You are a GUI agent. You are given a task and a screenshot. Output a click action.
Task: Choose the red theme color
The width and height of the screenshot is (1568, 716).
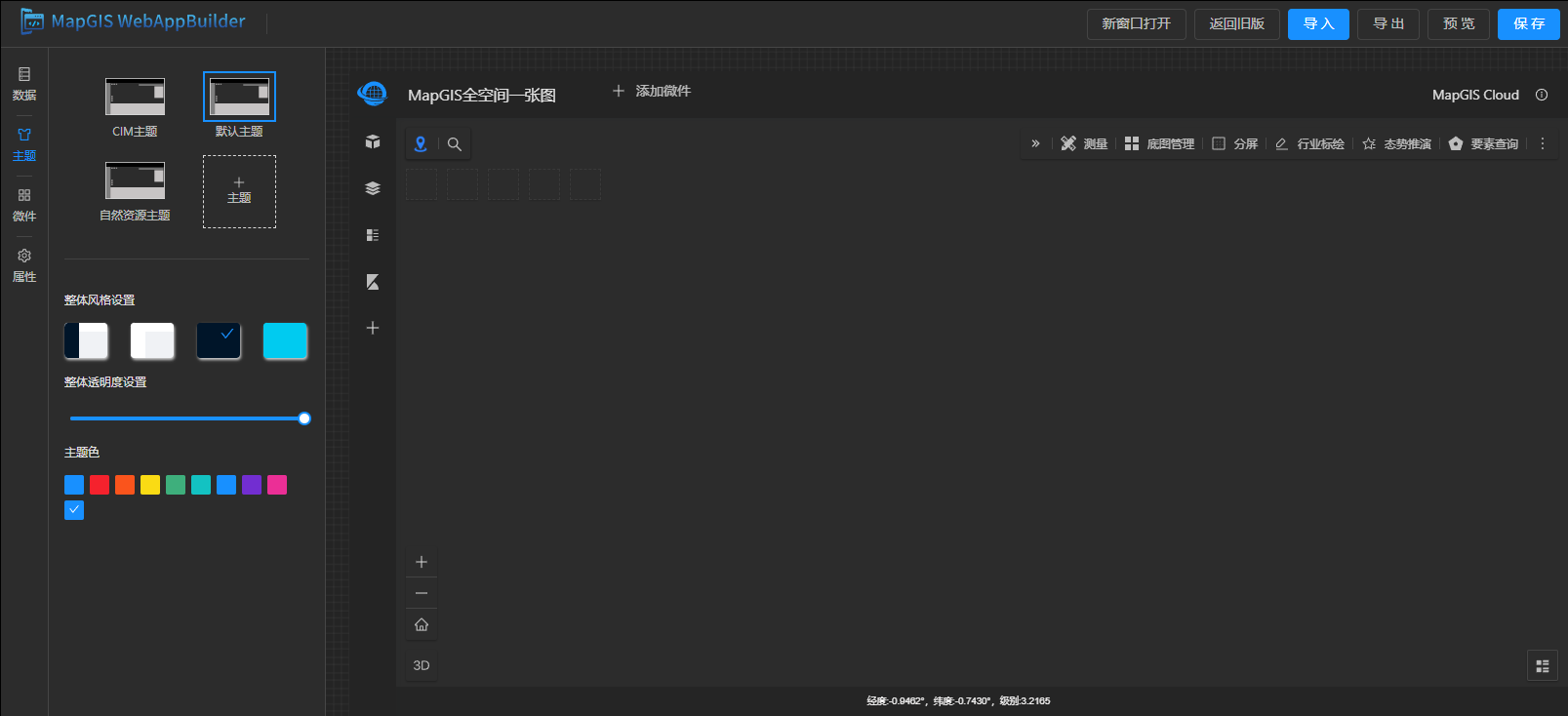click(x=100, y=485)
